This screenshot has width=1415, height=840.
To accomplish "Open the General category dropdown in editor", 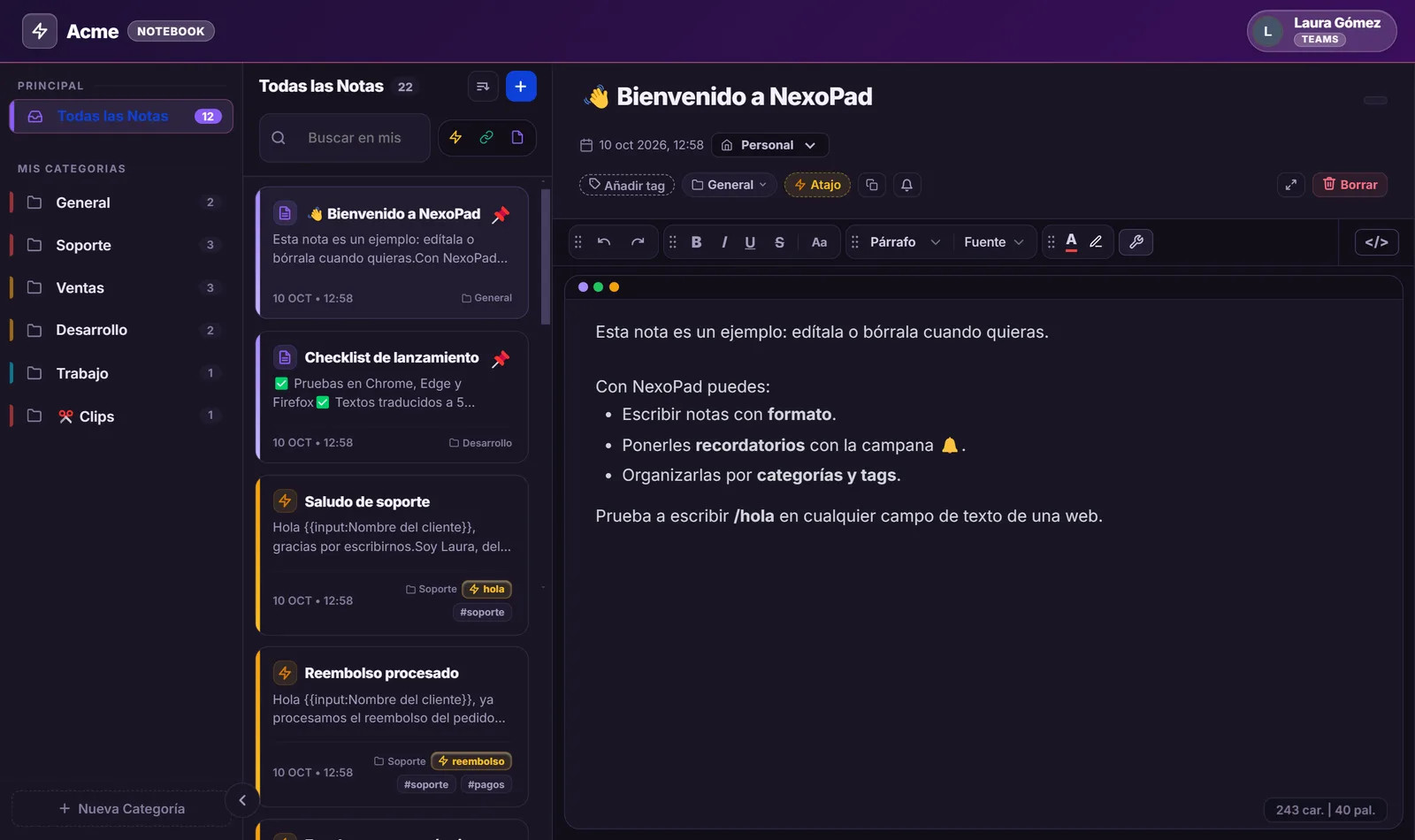I will 730,185.
